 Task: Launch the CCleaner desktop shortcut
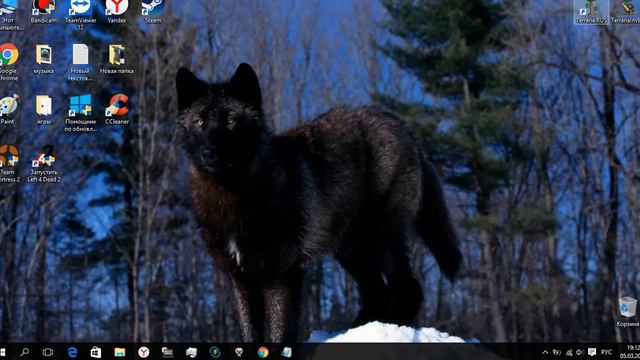[x=117, y=110]
